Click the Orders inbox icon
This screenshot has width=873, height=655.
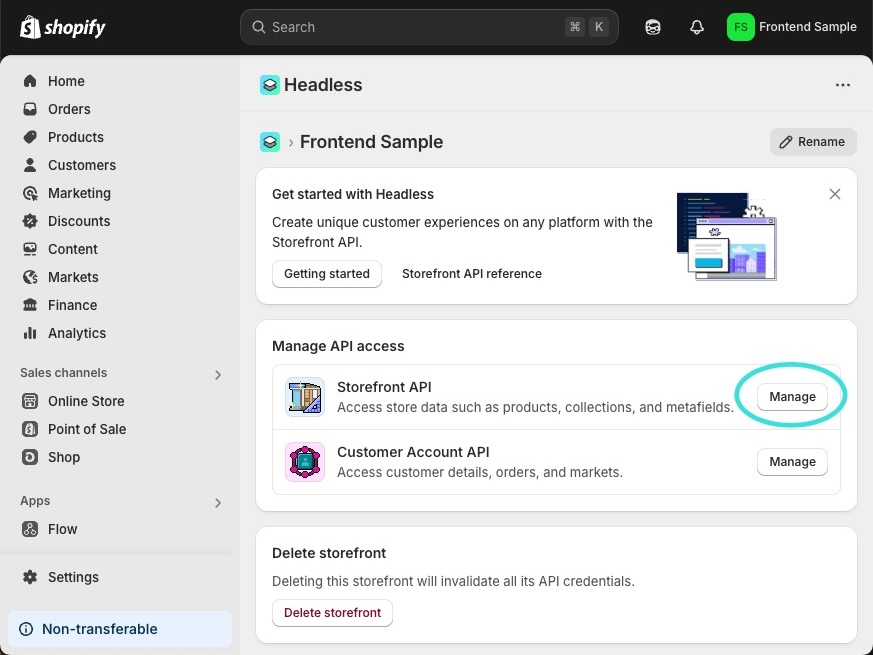click(30, 109)
